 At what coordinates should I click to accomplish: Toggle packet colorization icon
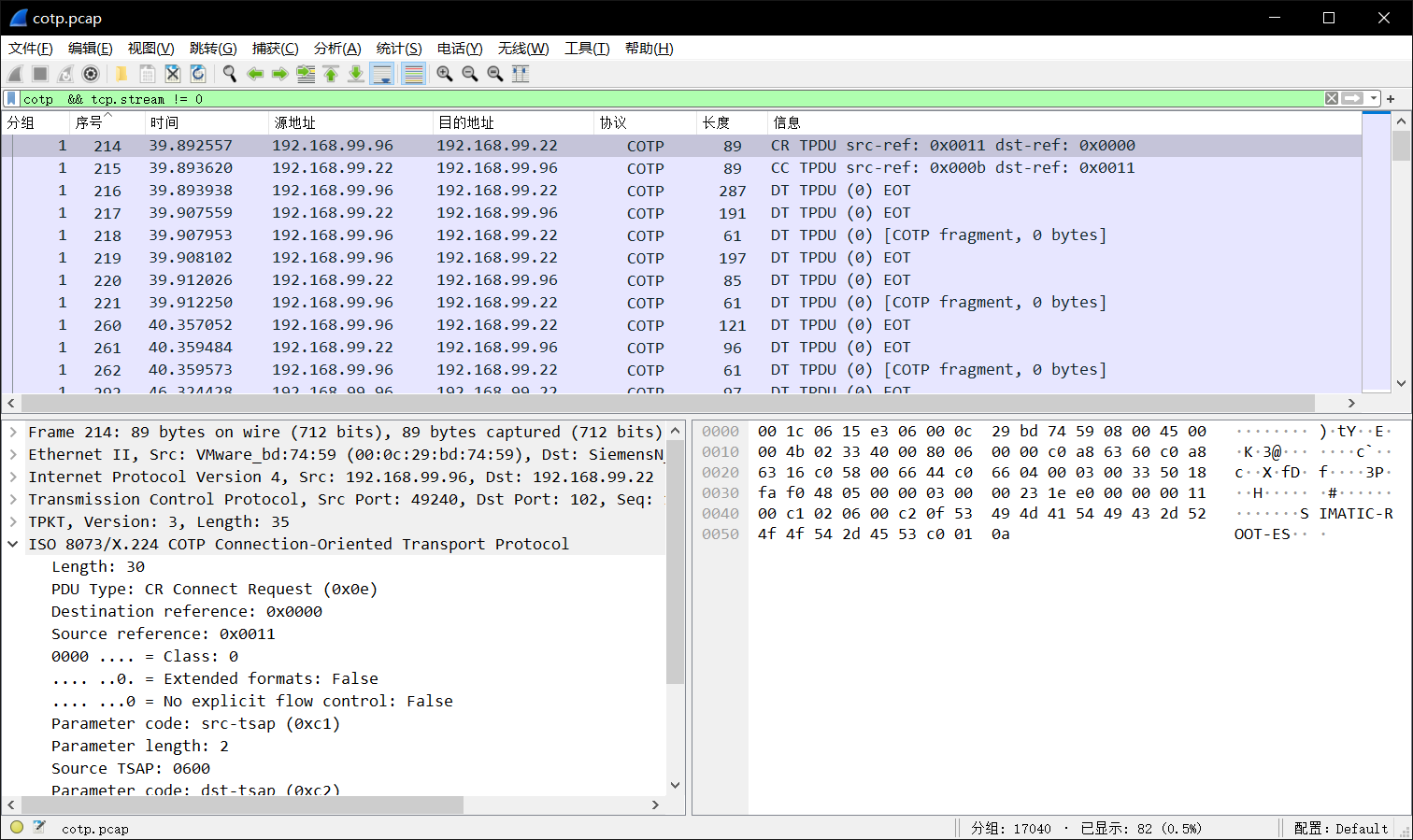(x=413, y=74)
